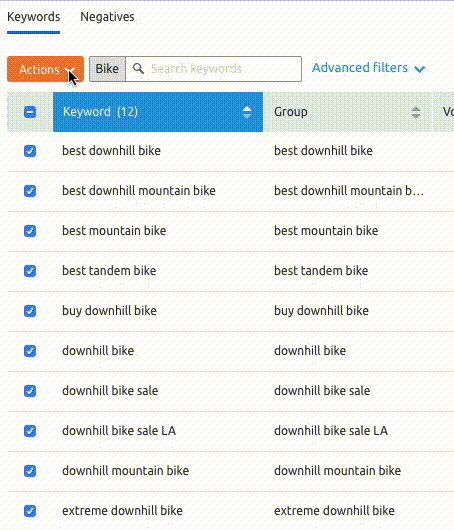Sort by Group column arrows
This screenshot has height=530, width=454.
tap(416, 112)
